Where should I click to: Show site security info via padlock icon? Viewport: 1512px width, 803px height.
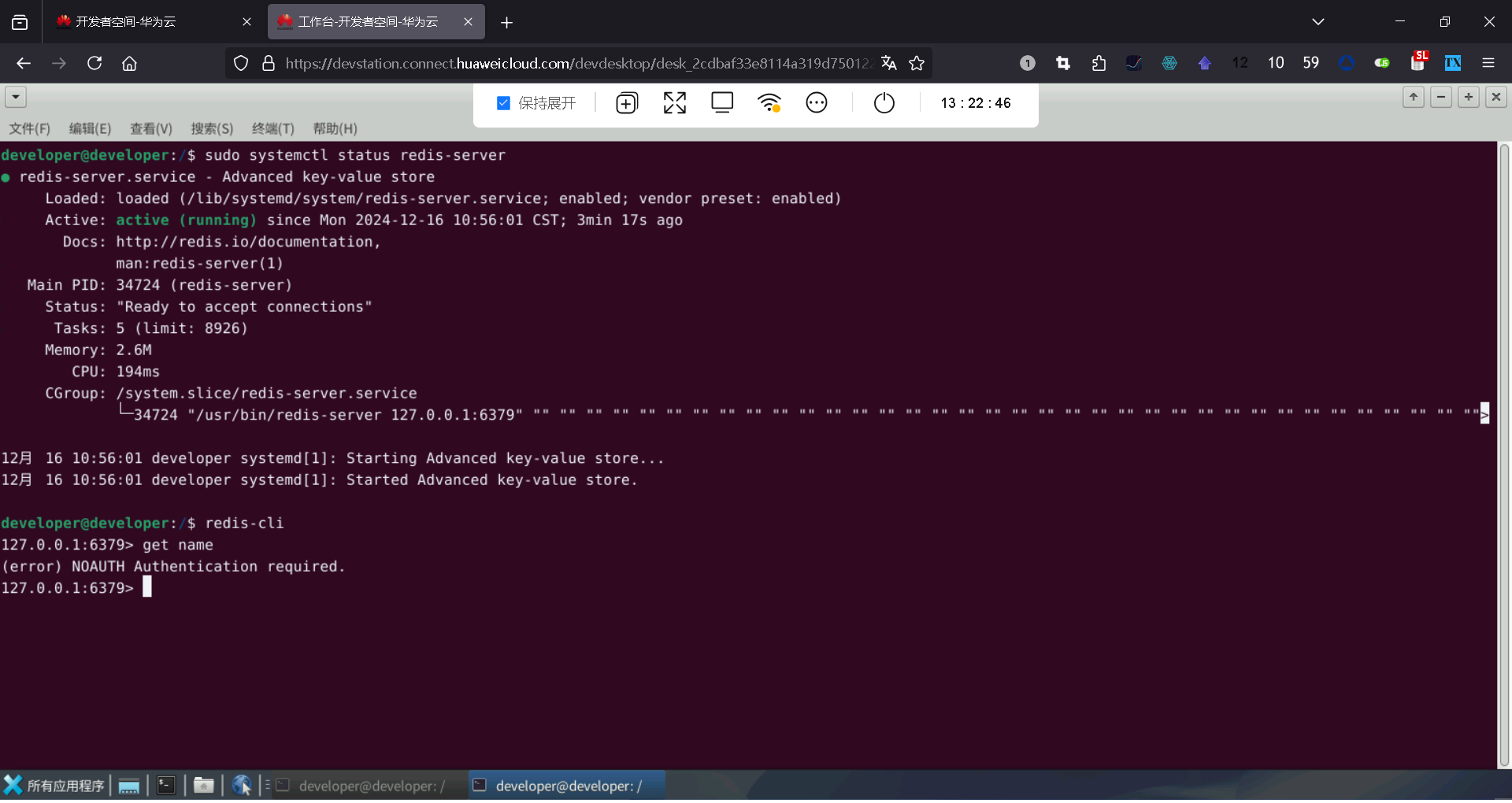269,63
